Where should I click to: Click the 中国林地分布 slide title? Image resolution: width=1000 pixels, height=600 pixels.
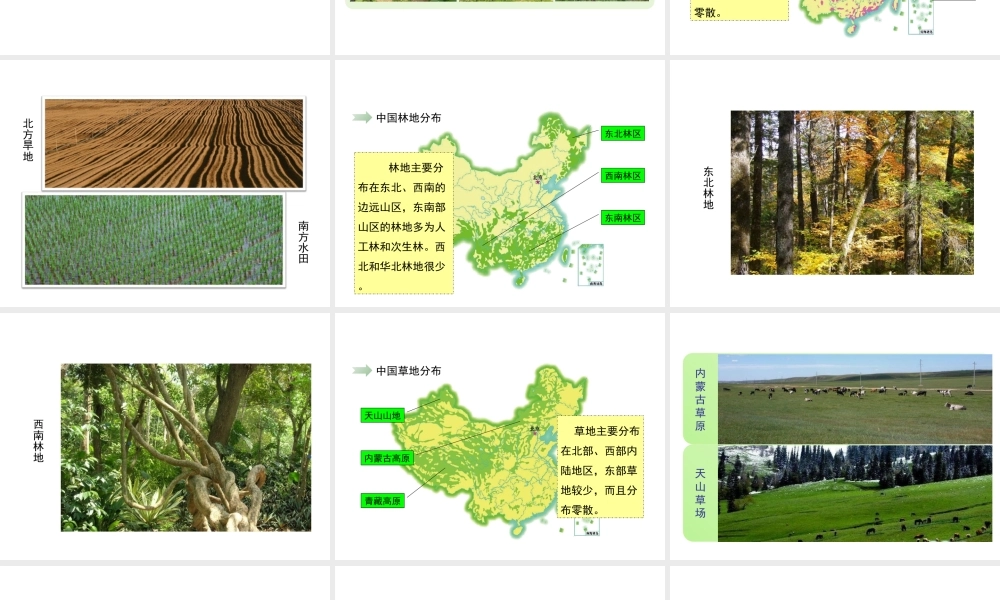(408, 118)
